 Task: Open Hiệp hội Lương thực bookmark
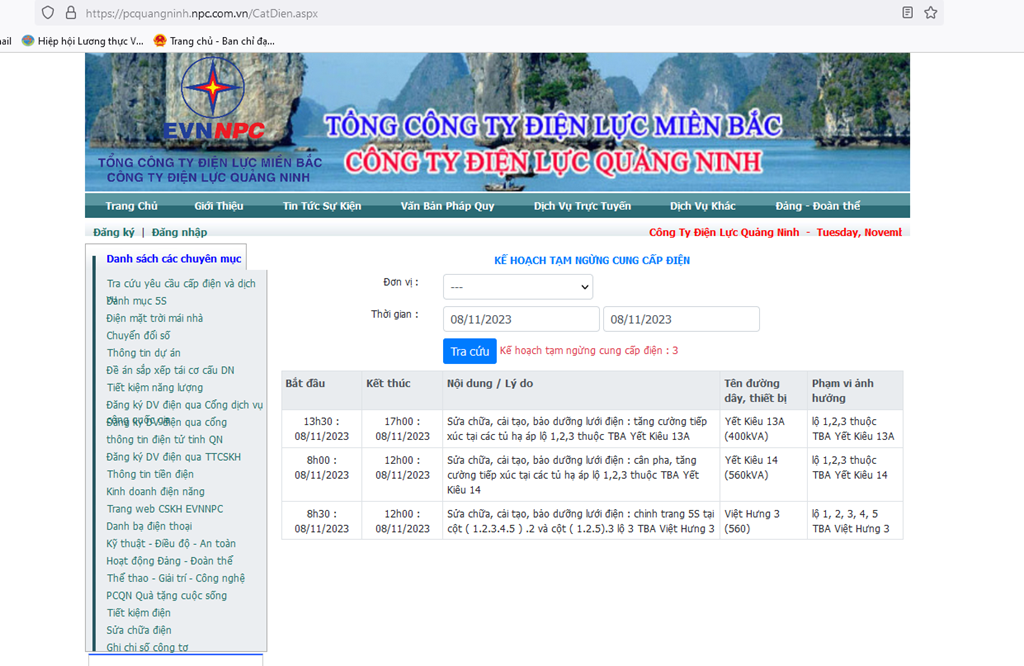(82, 40)
